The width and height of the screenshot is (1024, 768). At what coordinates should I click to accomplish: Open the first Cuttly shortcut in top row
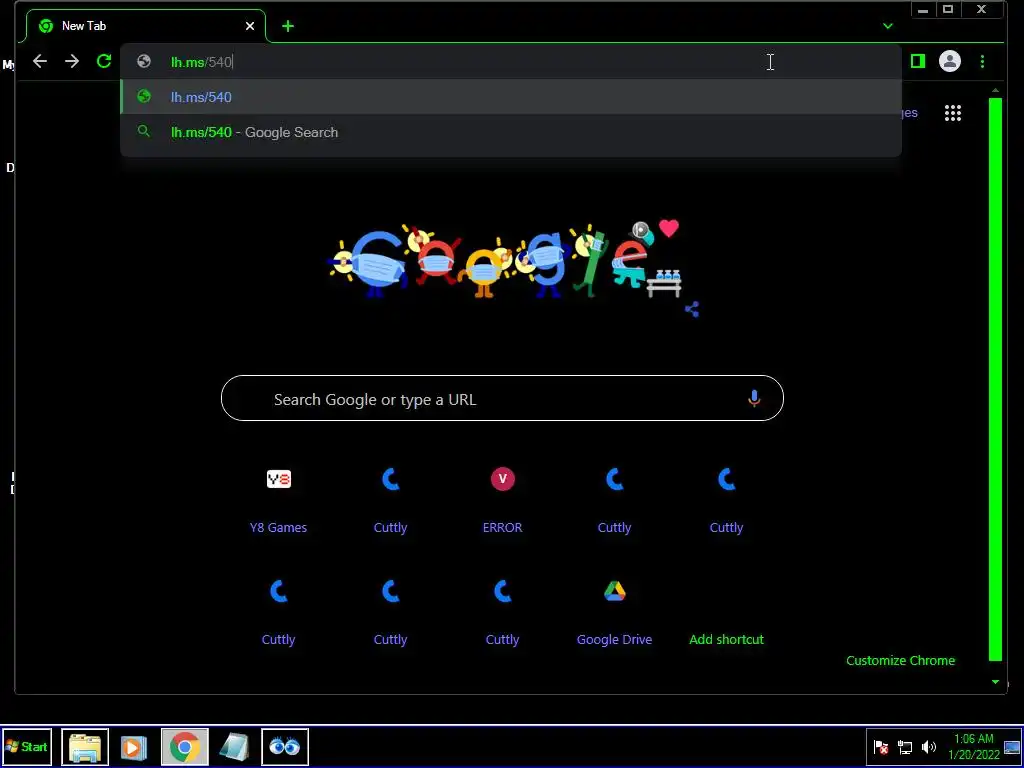click(391, 500)
